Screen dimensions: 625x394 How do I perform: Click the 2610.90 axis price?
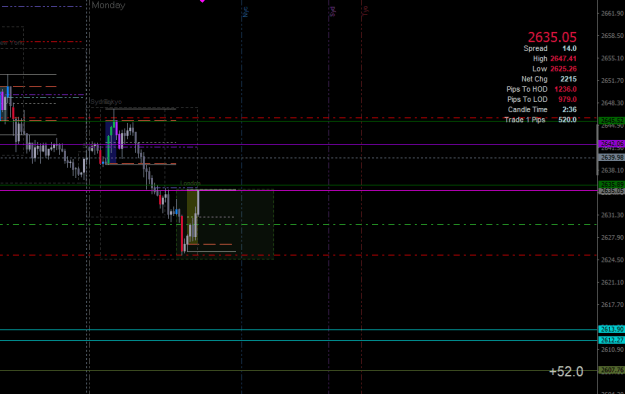pos(612,349)
